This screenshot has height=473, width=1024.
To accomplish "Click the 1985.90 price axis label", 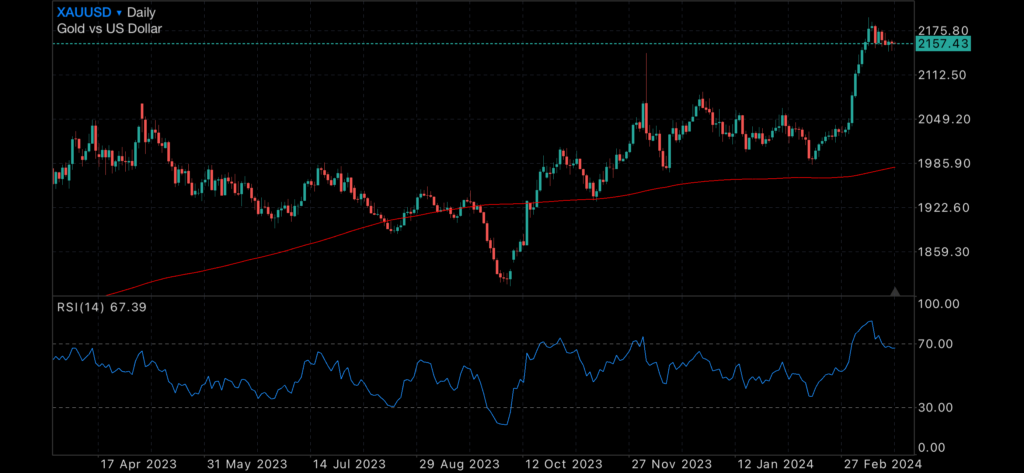I will click(x=942, y=163).
